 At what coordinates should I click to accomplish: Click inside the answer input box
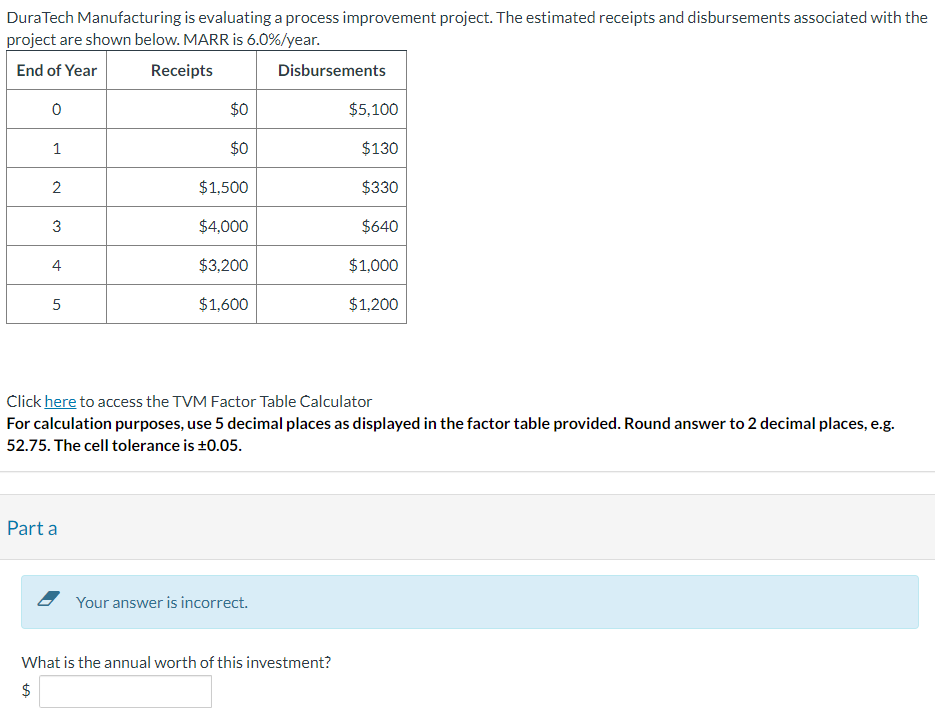125,691
